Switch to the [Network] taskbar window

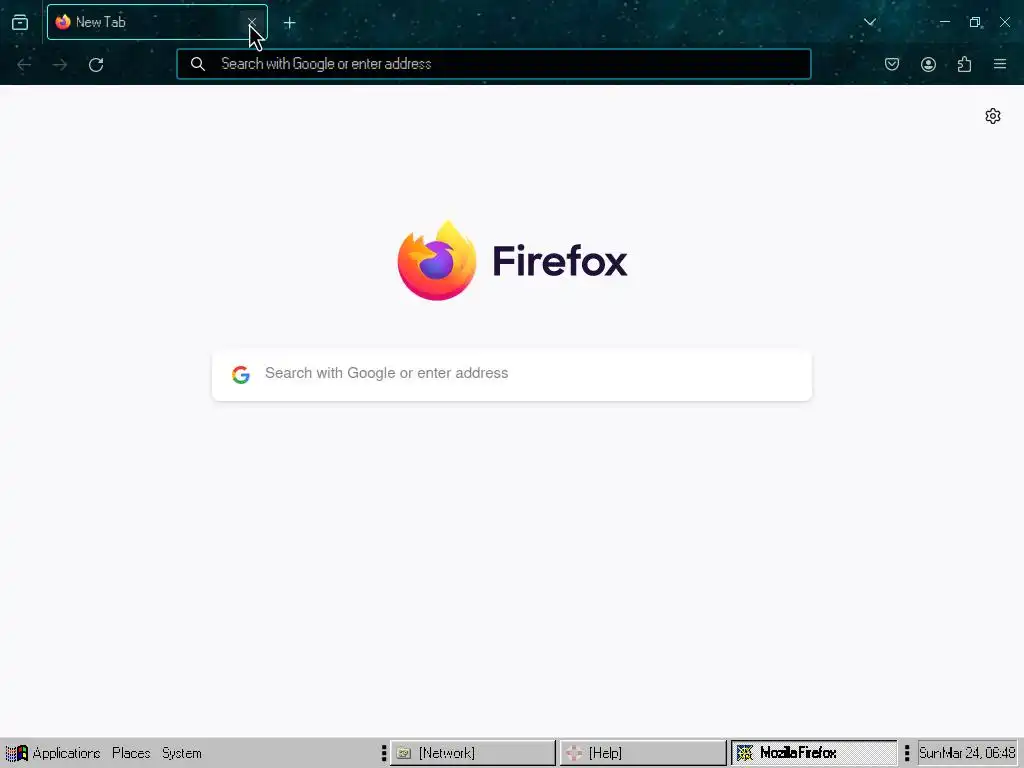473,753
